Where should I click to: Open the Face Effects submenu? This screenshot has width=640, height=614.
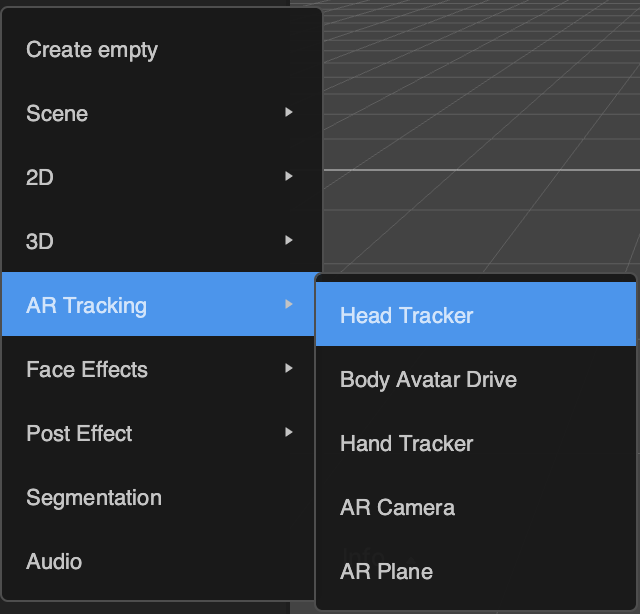[x=158, y=369]
